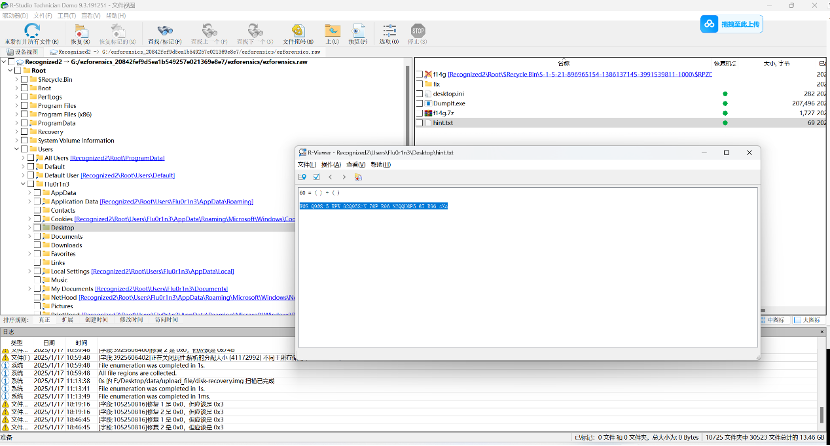This screenshot has width=830, height=446.
Task: Open the Help (H) menu in main window
Action: [116, 15]
